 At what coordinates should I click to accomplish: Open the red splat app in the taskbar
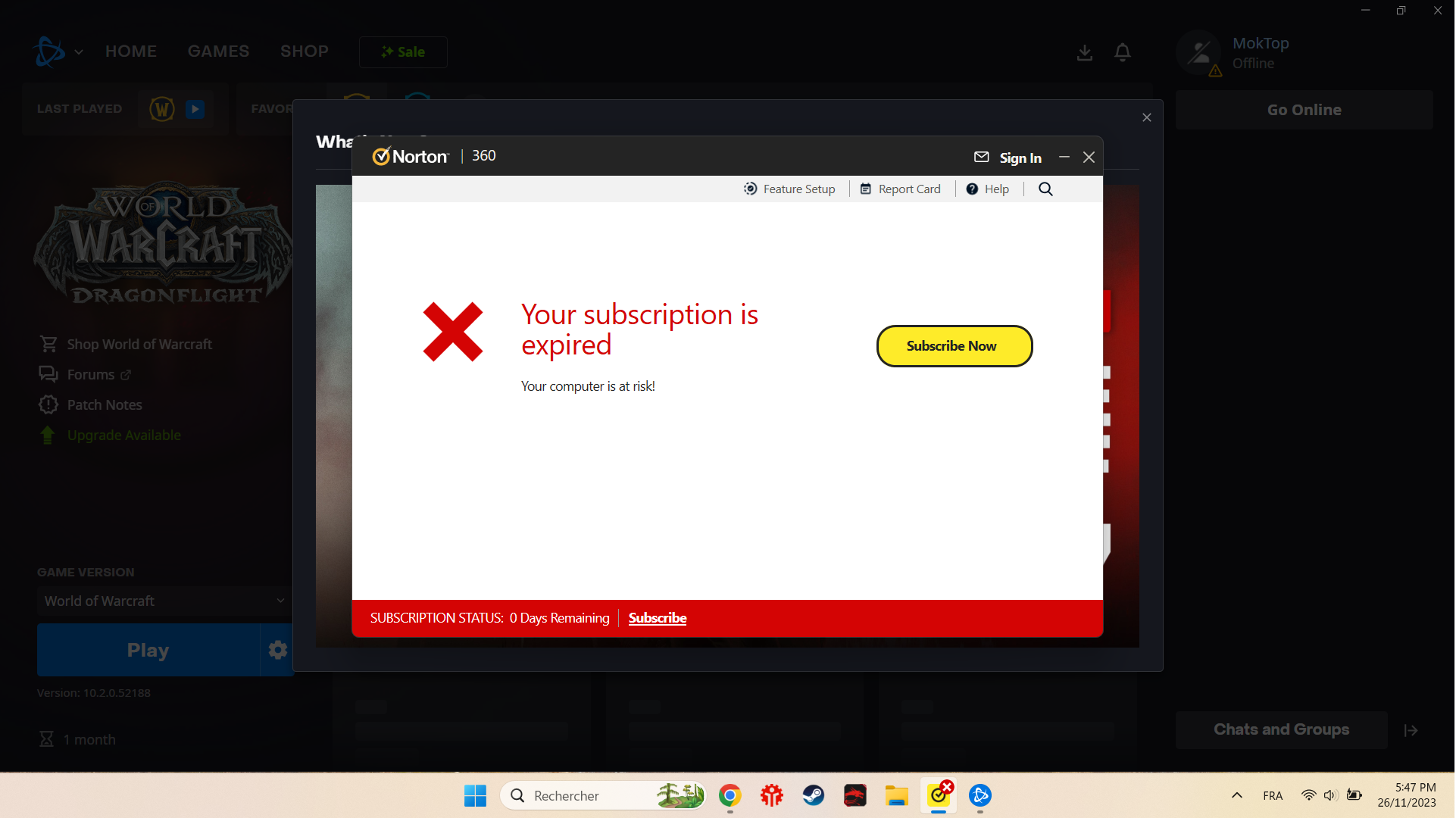pos(772,796)
